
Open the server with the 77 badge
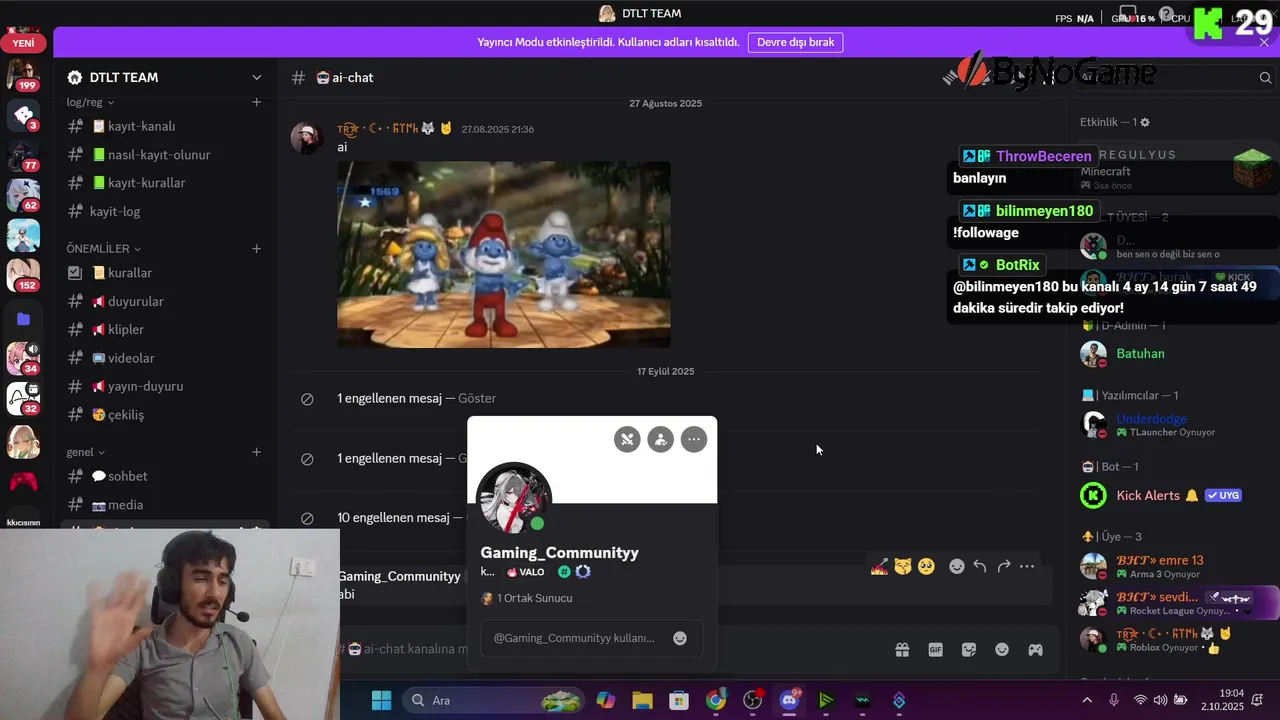point(23,155)
